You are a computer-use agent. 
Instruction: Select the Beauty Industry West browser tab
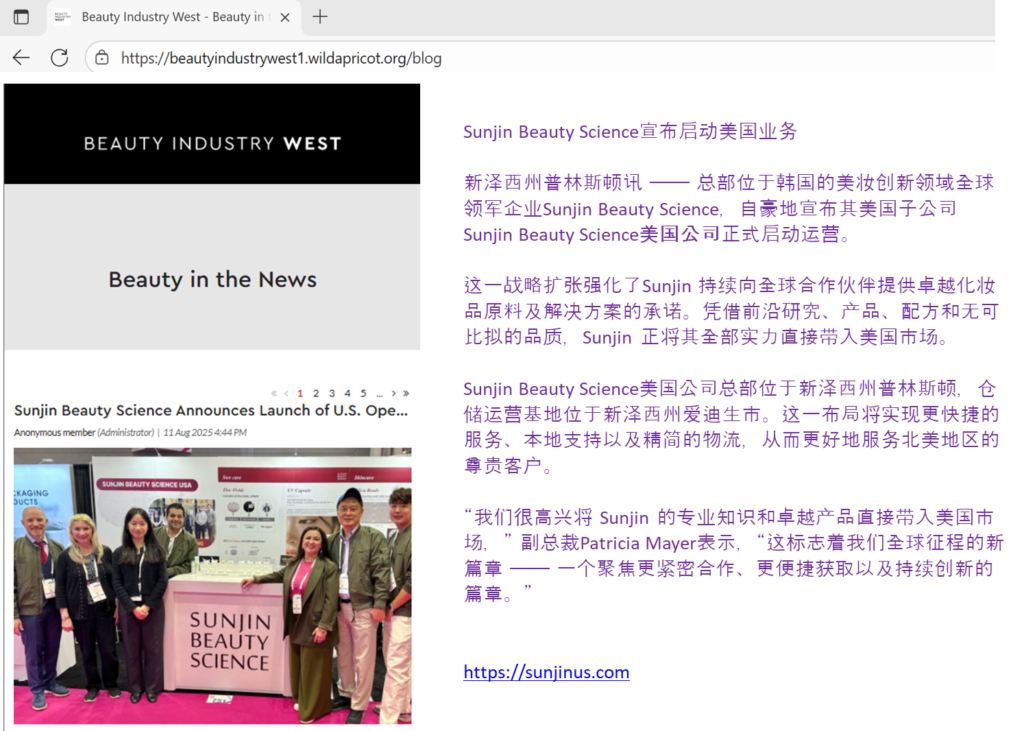tap(170, 17)
